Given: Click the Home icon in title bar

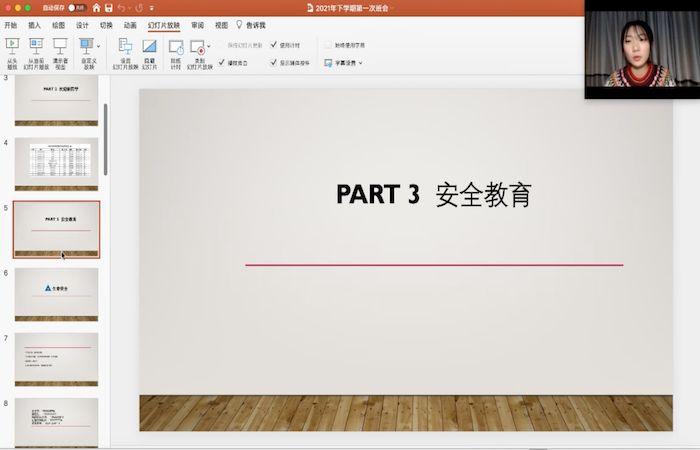Looking at the screenshot, I should [96, 7].
